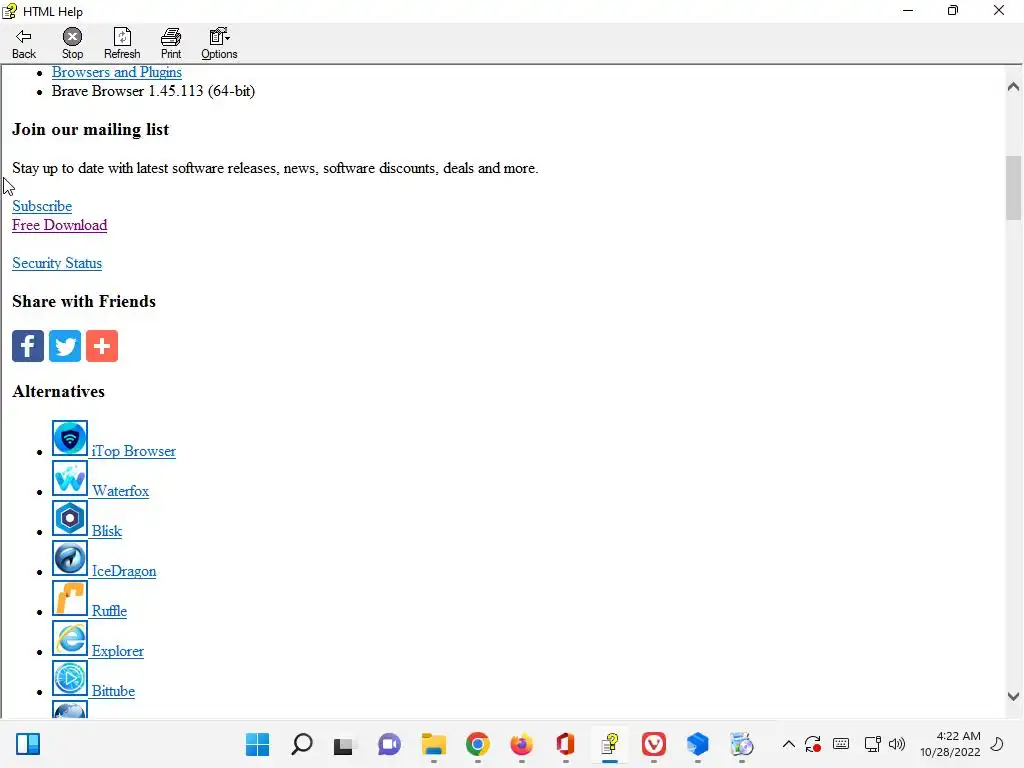
Task: Open the Waterfox link
Action: (120, 491)
